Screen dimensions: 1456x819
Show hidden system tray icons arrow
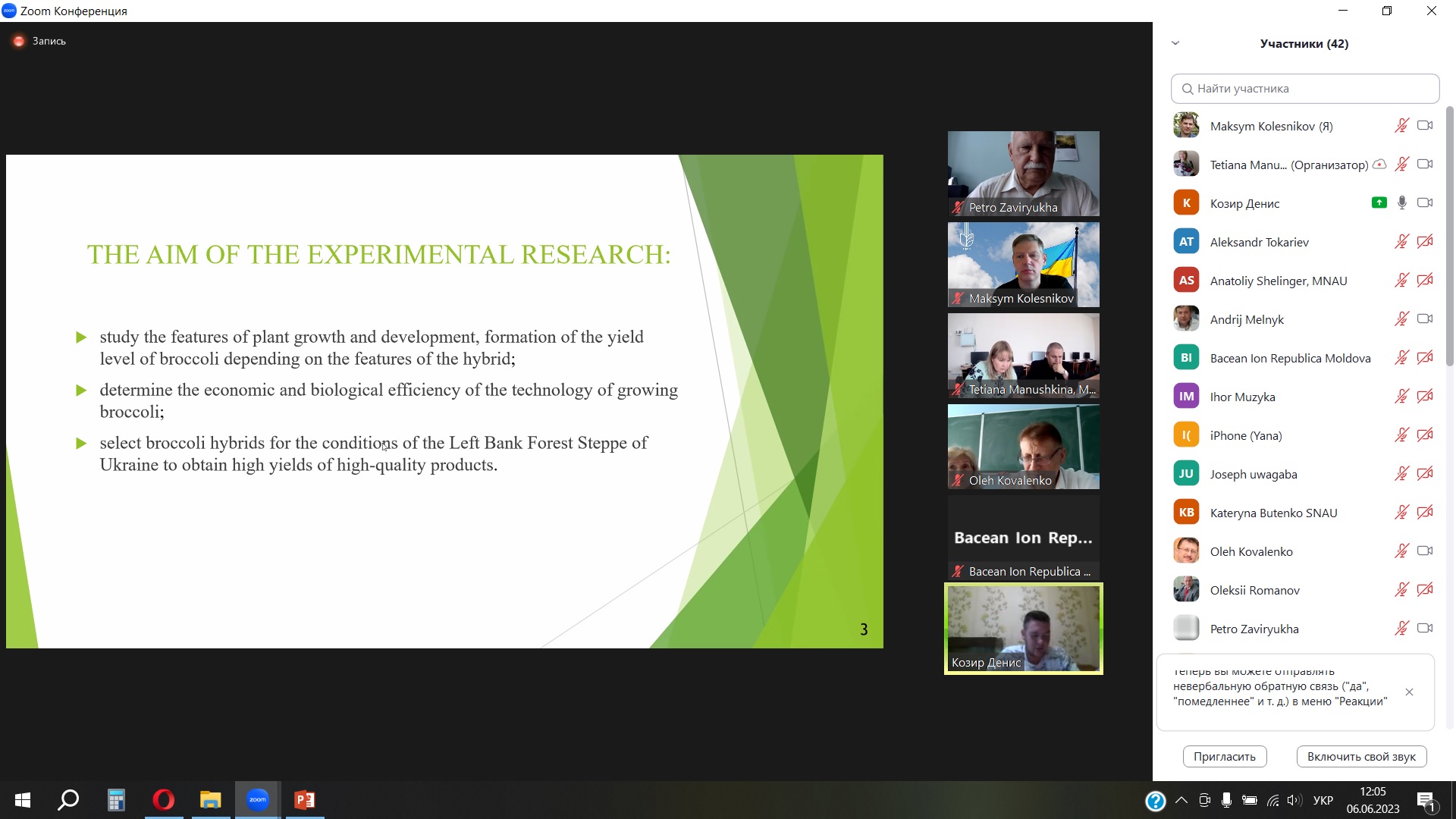point(1181,800)
